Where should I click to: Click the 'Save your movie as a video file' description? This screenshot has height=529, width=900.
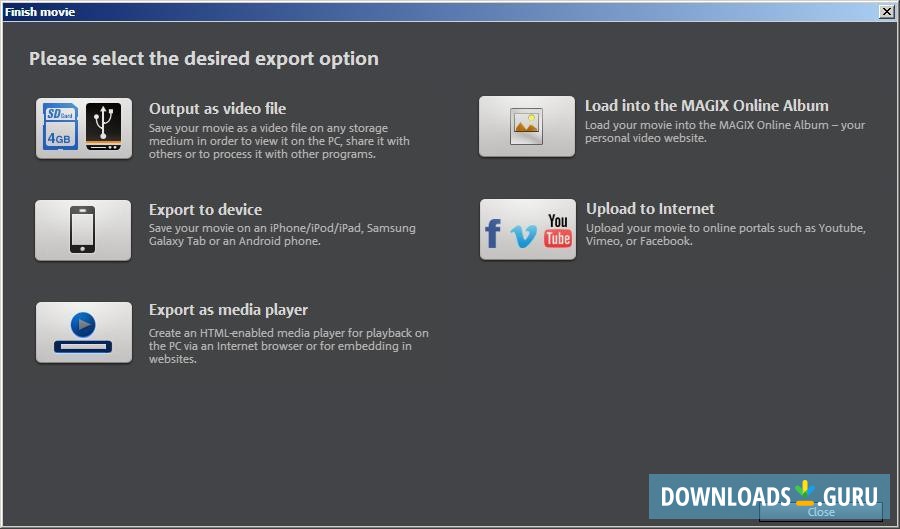[x=280, y=141]
